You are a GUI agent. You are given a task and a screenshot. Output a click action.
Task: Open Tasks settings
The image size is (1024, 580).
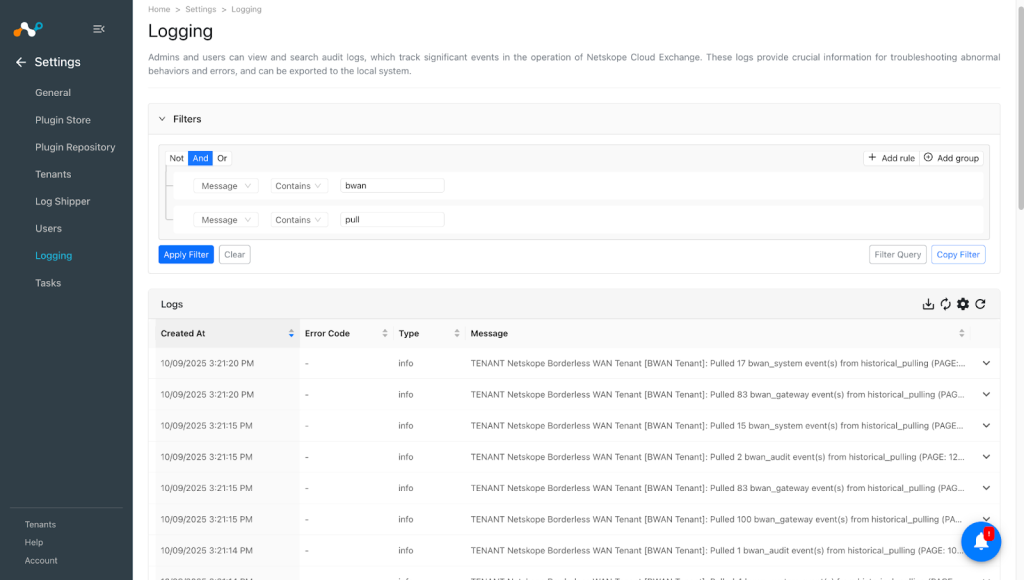click(48, 283)
